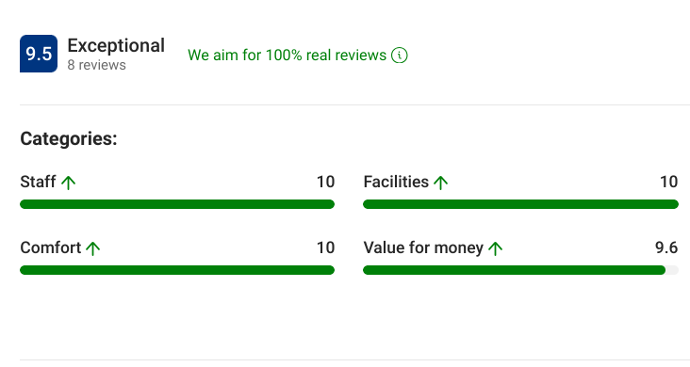Screen dimensions: 690x367
Task: Select the Staff category label
Action: pos(38,182)
